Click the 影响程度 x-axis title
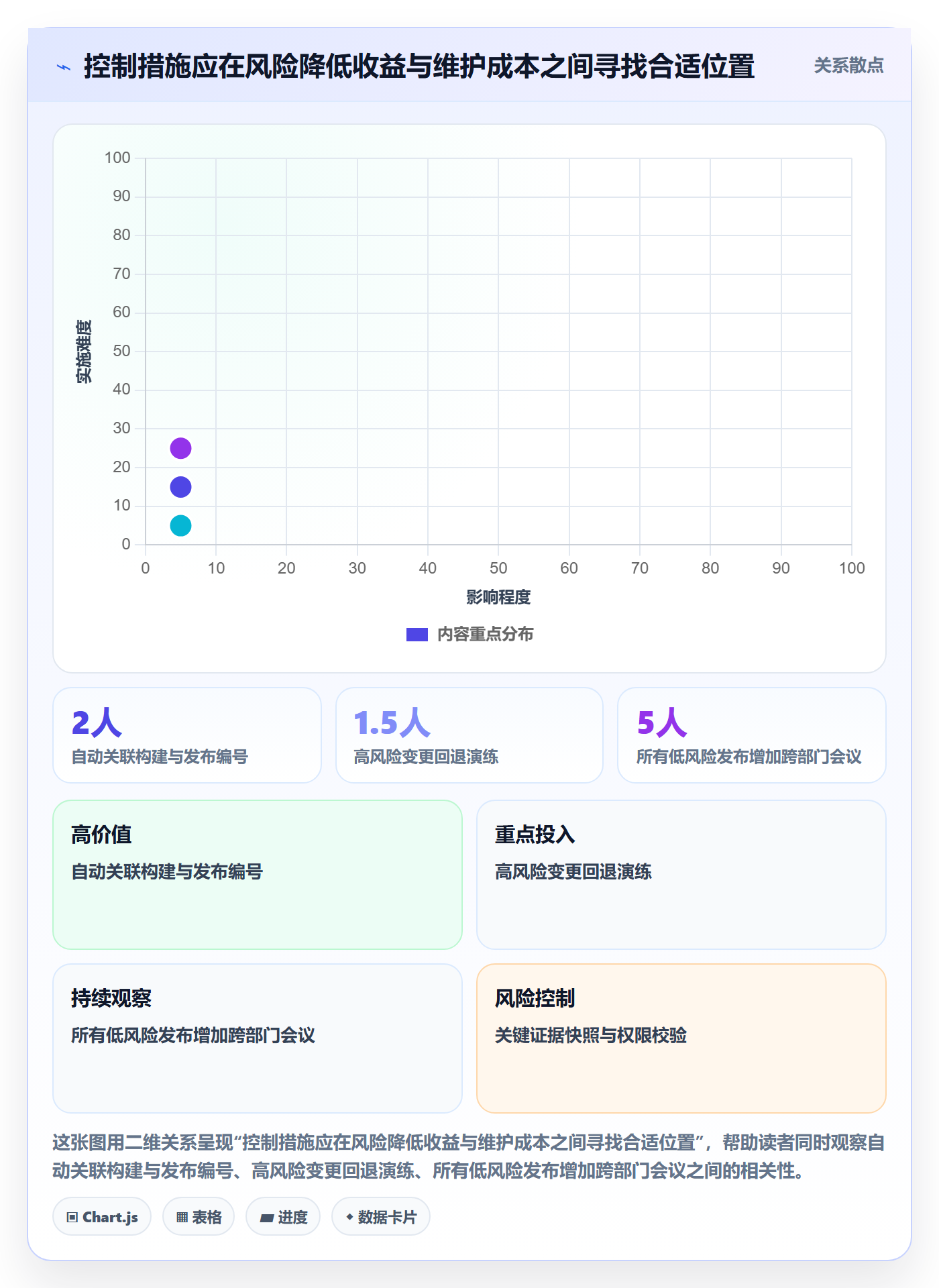Viewport: 939px width, 1288px height. tap(498, 597)
